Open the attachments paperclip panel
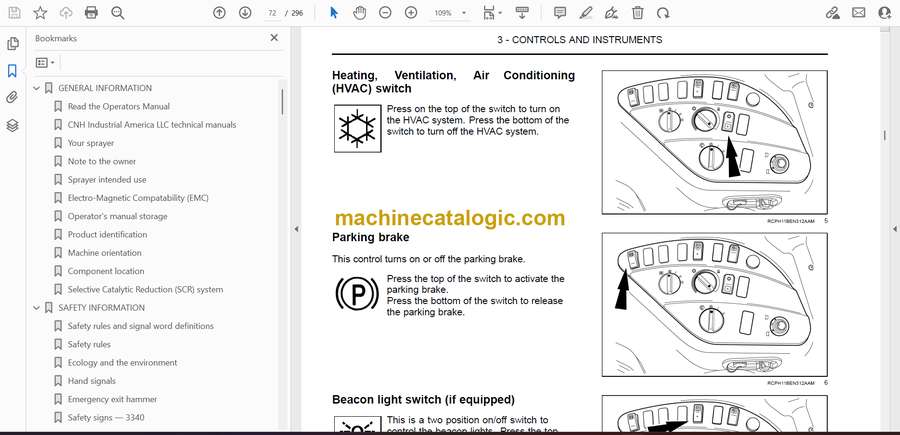This screenshot has height=435, width=900. pos(12,98)
